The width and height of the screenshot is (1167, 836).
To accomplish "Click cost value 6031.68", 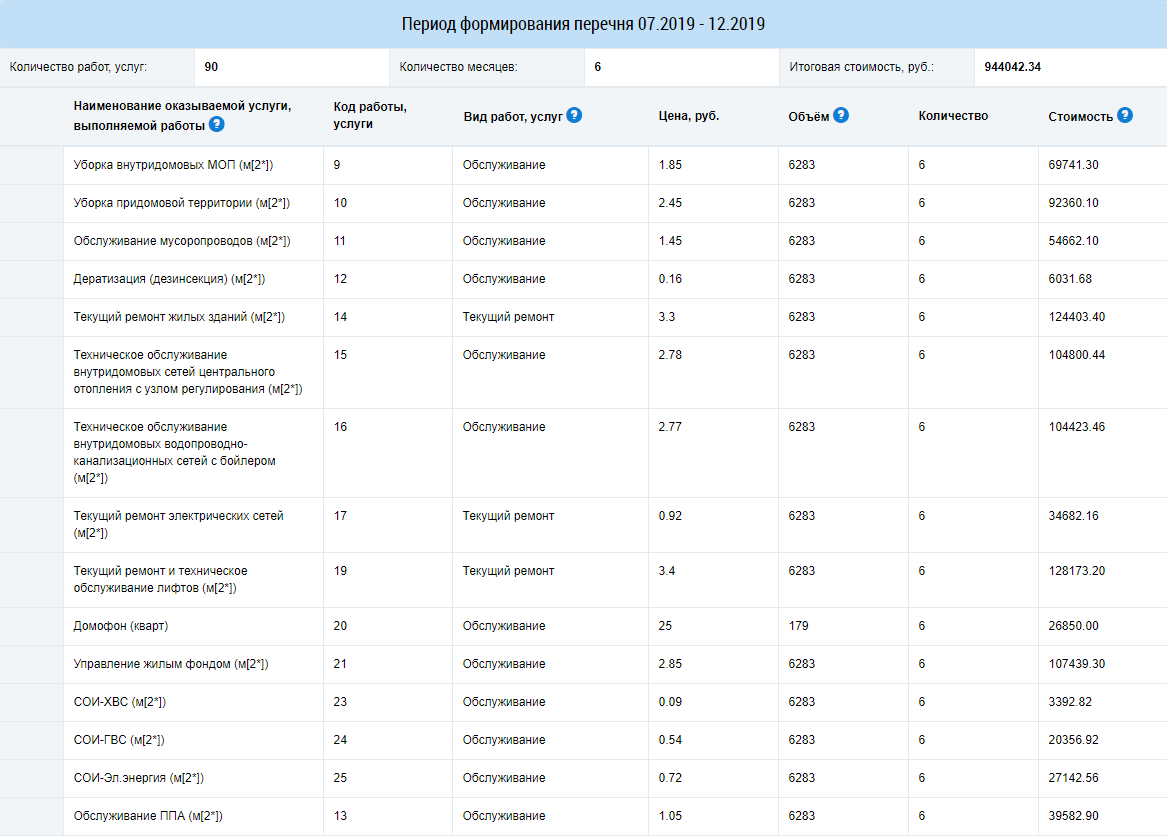I will (x=1070, y=279).
